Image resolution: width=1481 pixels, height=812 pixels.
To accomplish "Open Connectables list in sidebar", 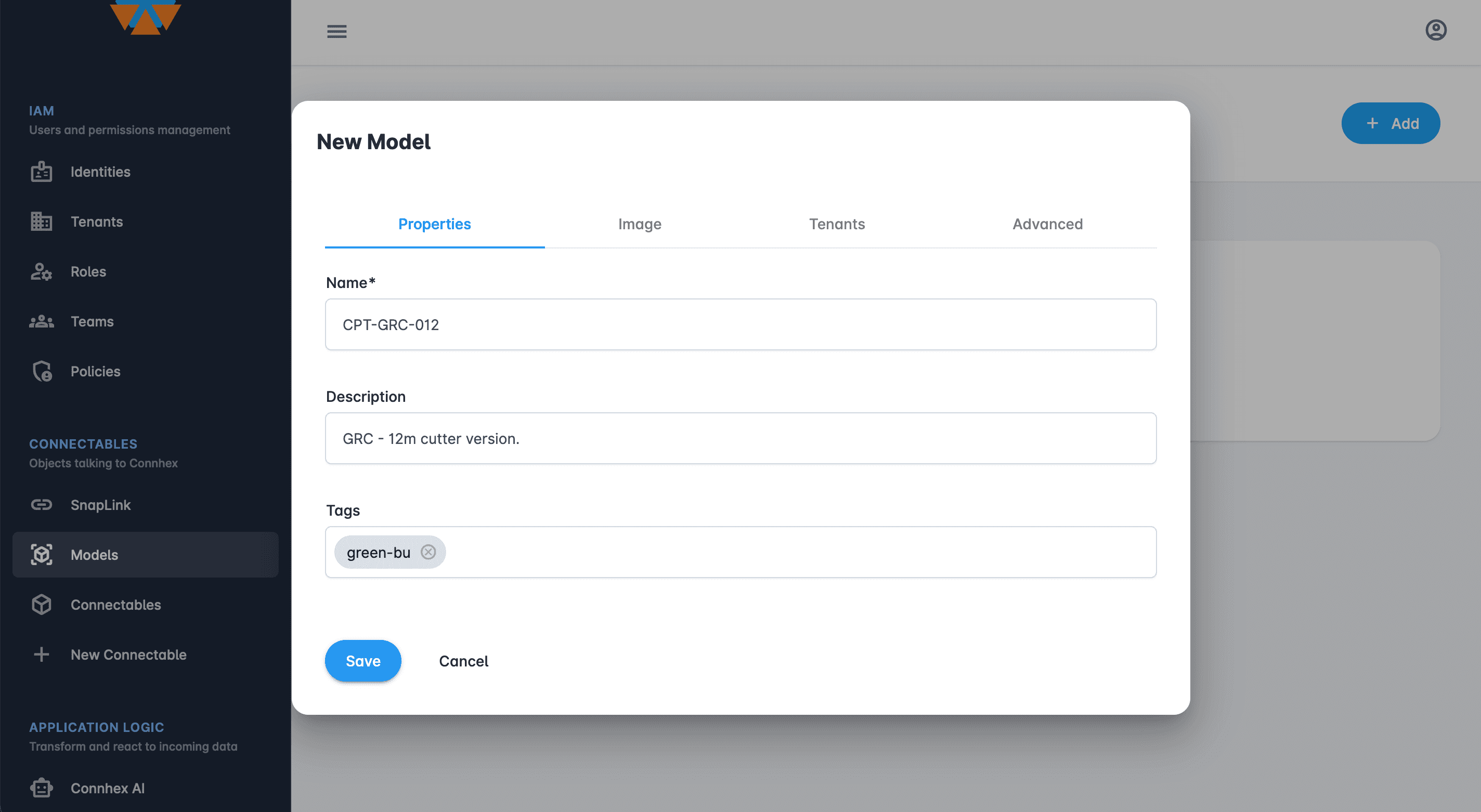I will 146,605.
